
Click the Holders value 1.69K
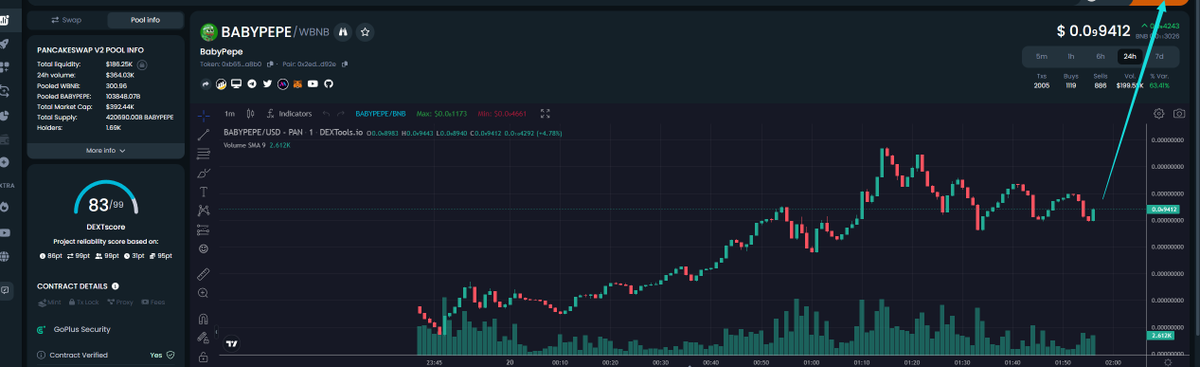pyautogui.click(x=114, y=127)
